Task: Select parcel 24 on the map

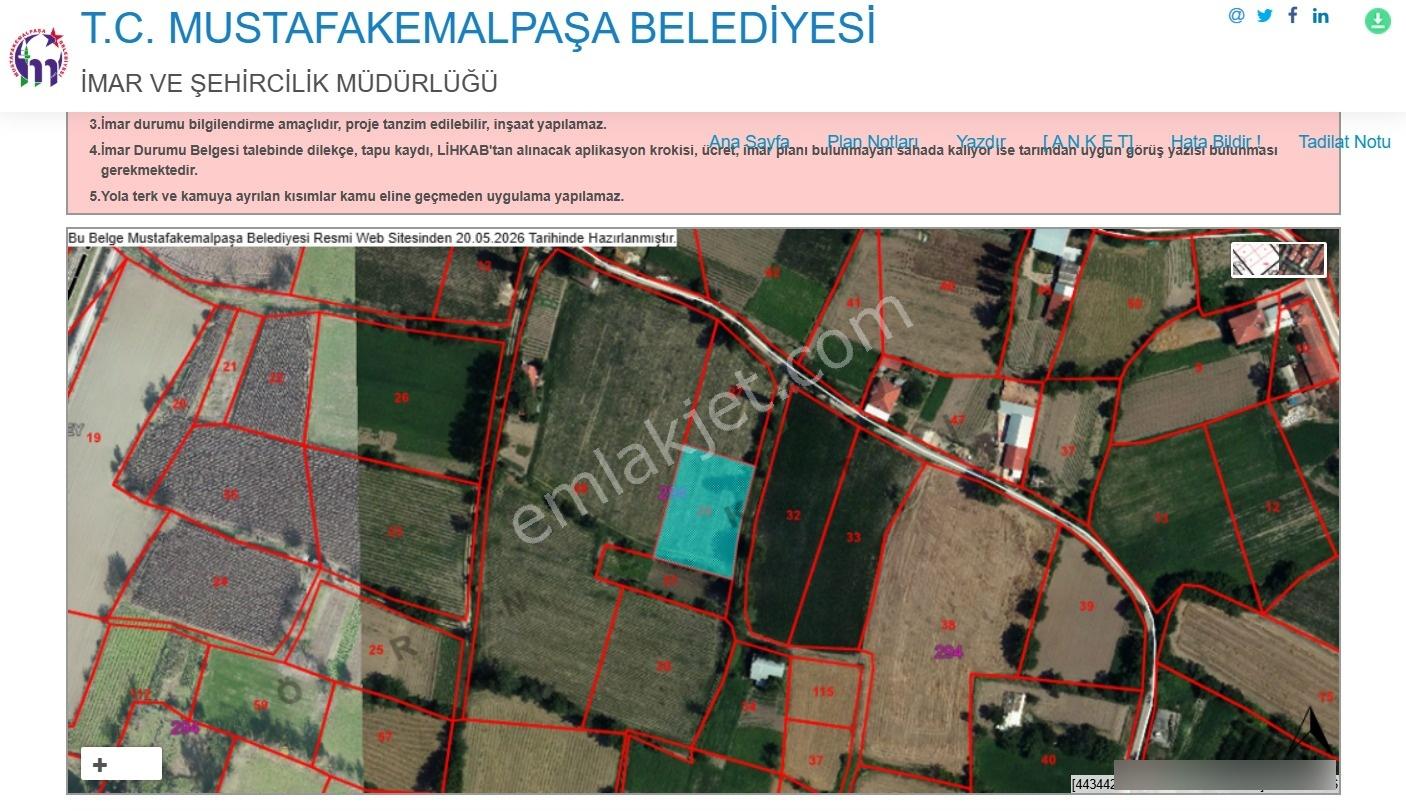Action: pyautogui.click(x=220, y=582)
